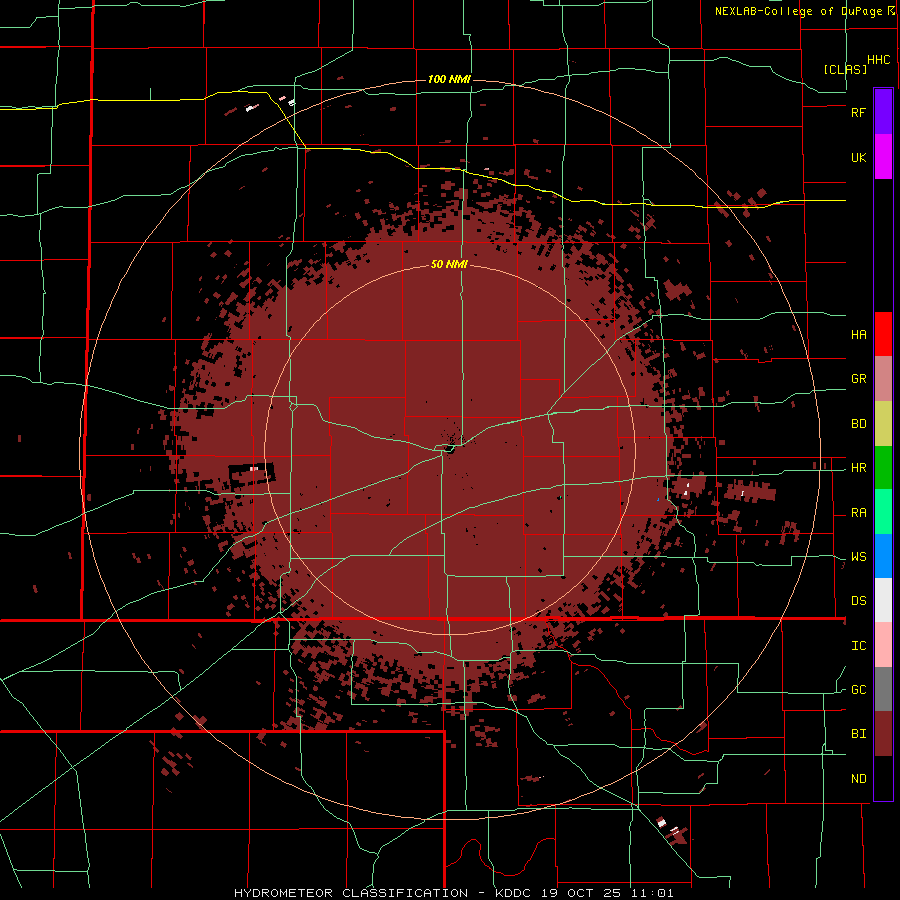The height and width of the screenshot is (900, 900).
Task: Click the 100 NMI range ring label
Action: pyautogui.click(x=449, y=79)
